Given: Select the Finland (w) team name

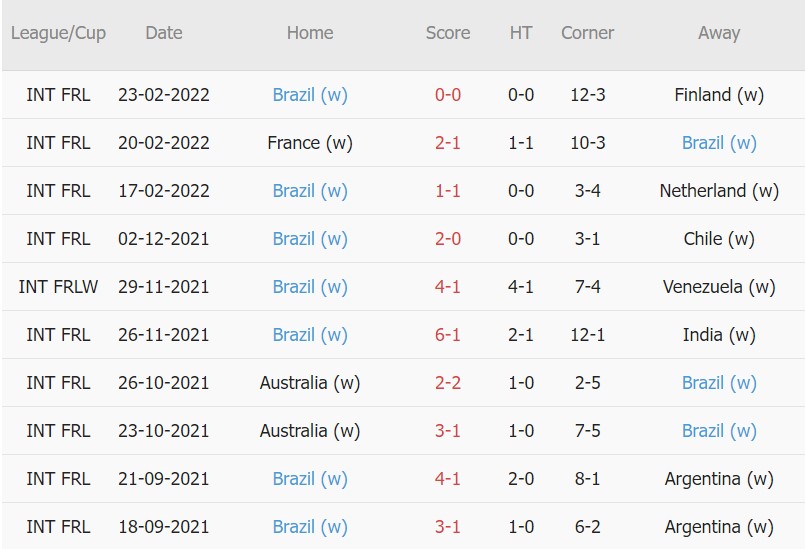Looking at the screenshot, I should click(719, 95).
